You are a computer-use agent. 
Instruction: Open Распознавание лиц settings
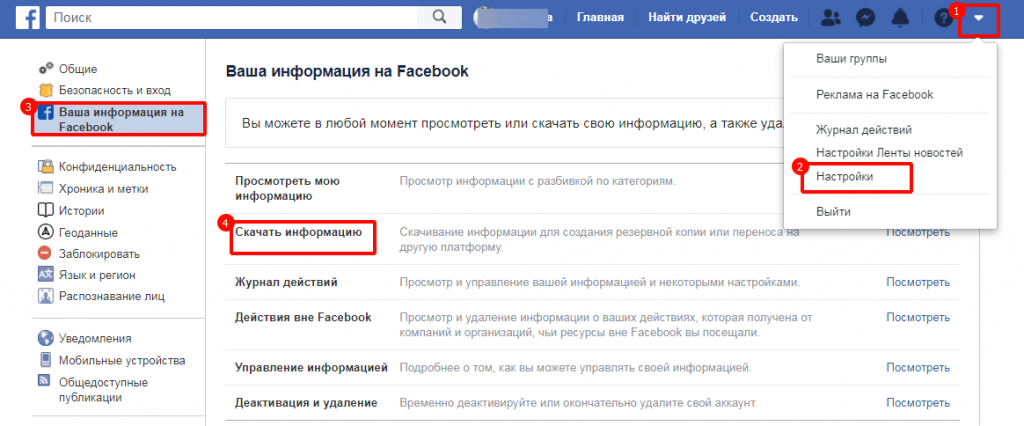pos(112,296)
